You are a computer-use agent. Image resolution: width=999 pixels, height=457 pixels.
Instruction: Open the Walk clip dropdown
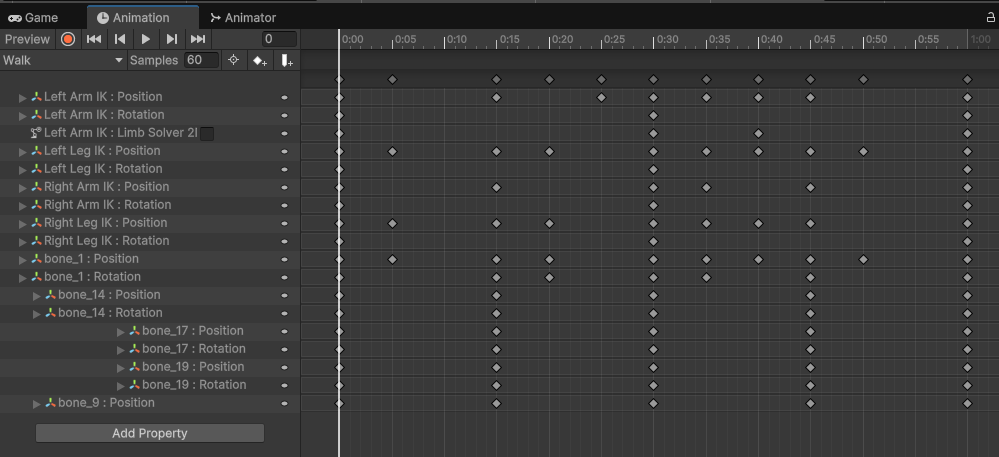click(x=63, y=61)
